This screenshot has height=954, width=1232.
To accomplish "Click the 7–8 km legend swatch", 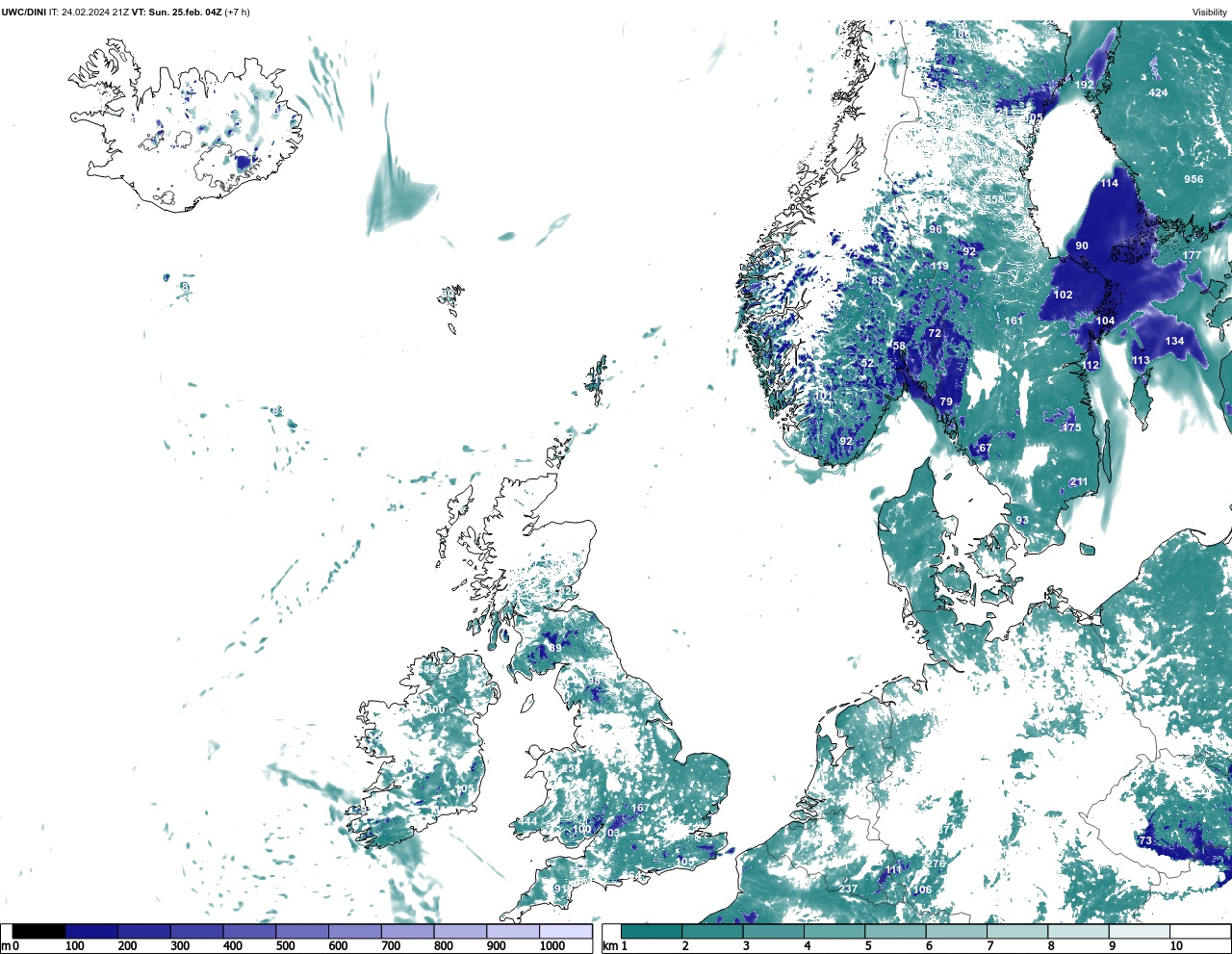I will pyautogui.click(x=1018, y=931).
